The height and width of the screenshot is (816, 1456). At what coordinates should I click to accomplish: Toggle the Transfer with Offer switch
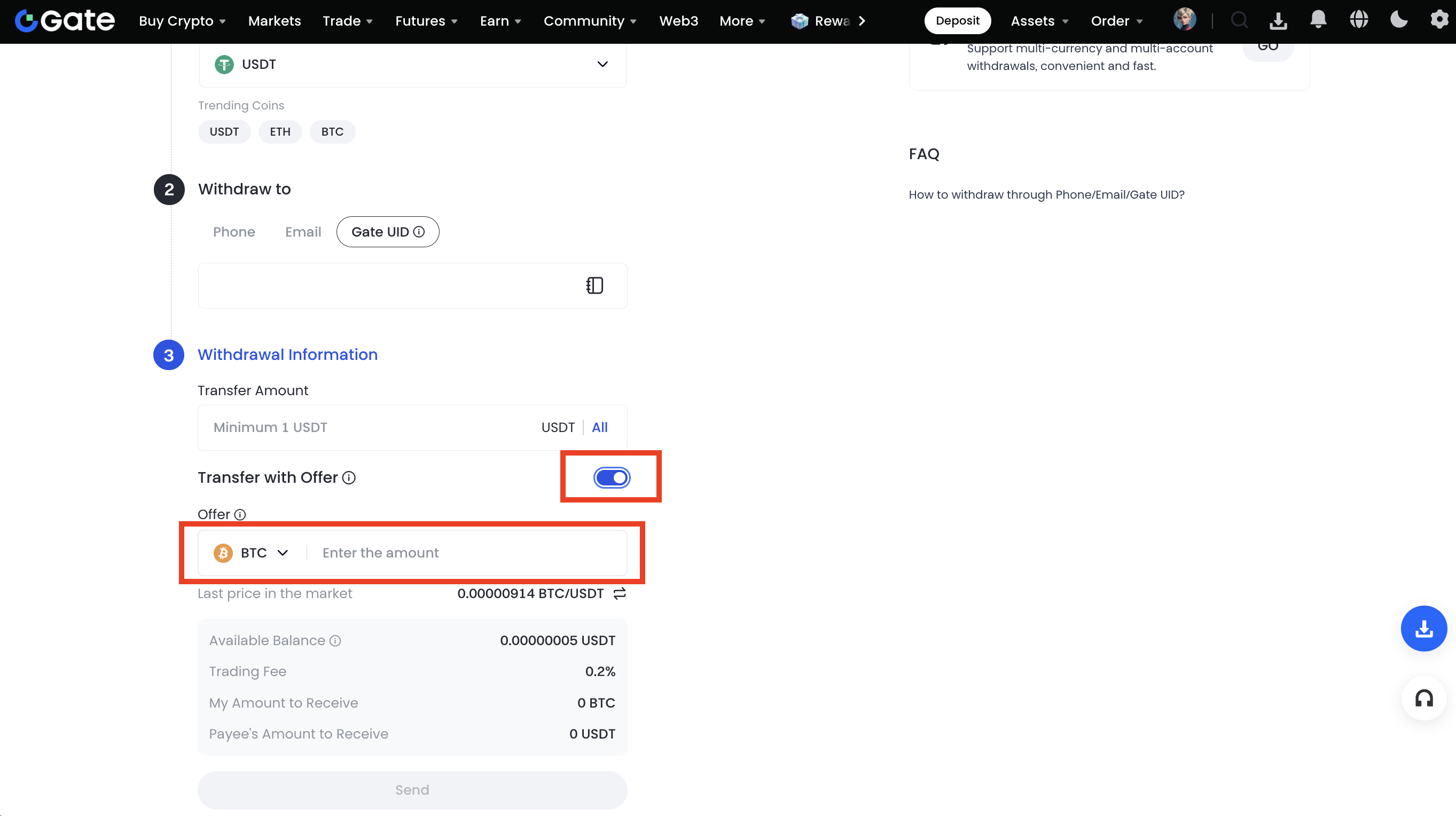click(x=612, y=477)
